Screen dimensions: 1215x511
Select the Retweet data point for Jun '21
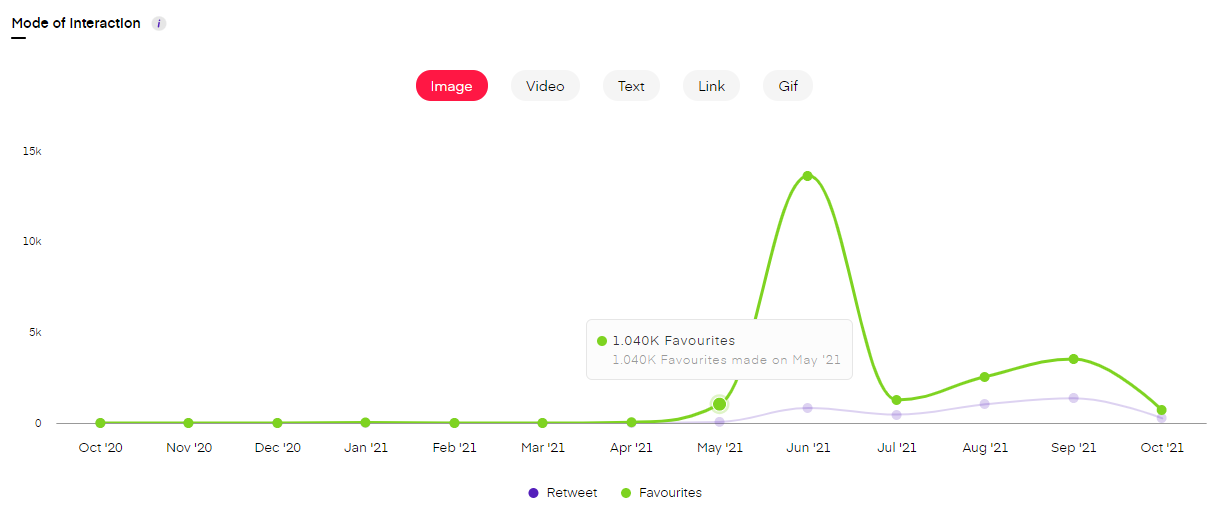807,408
